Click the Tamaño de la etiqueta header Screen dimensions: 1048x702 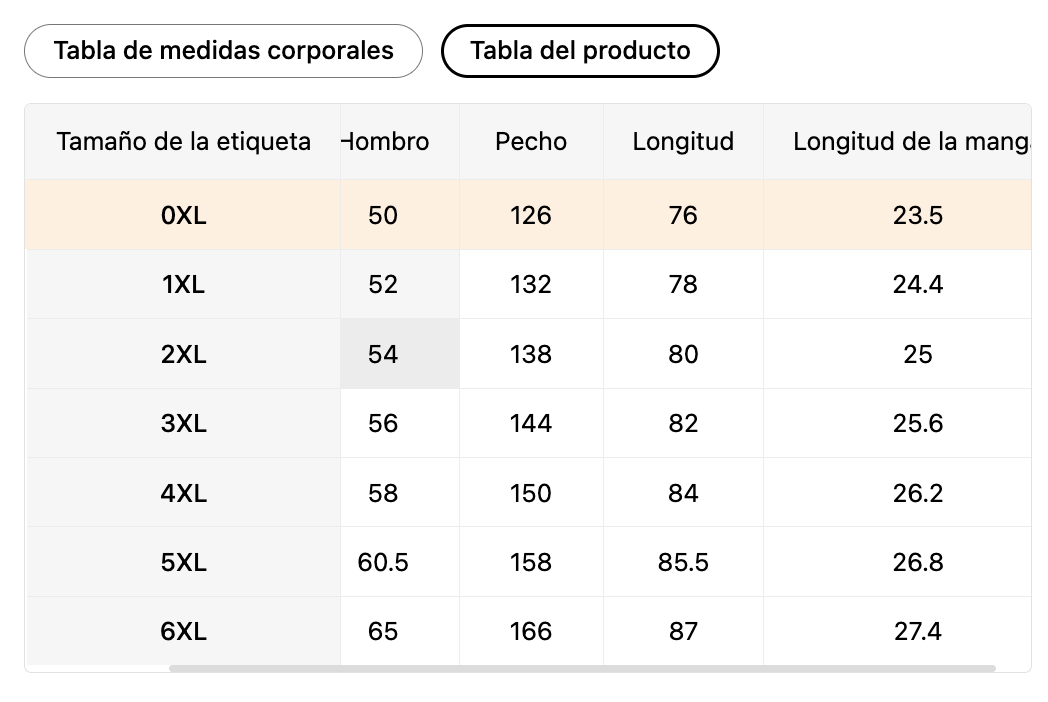(183, 142)
